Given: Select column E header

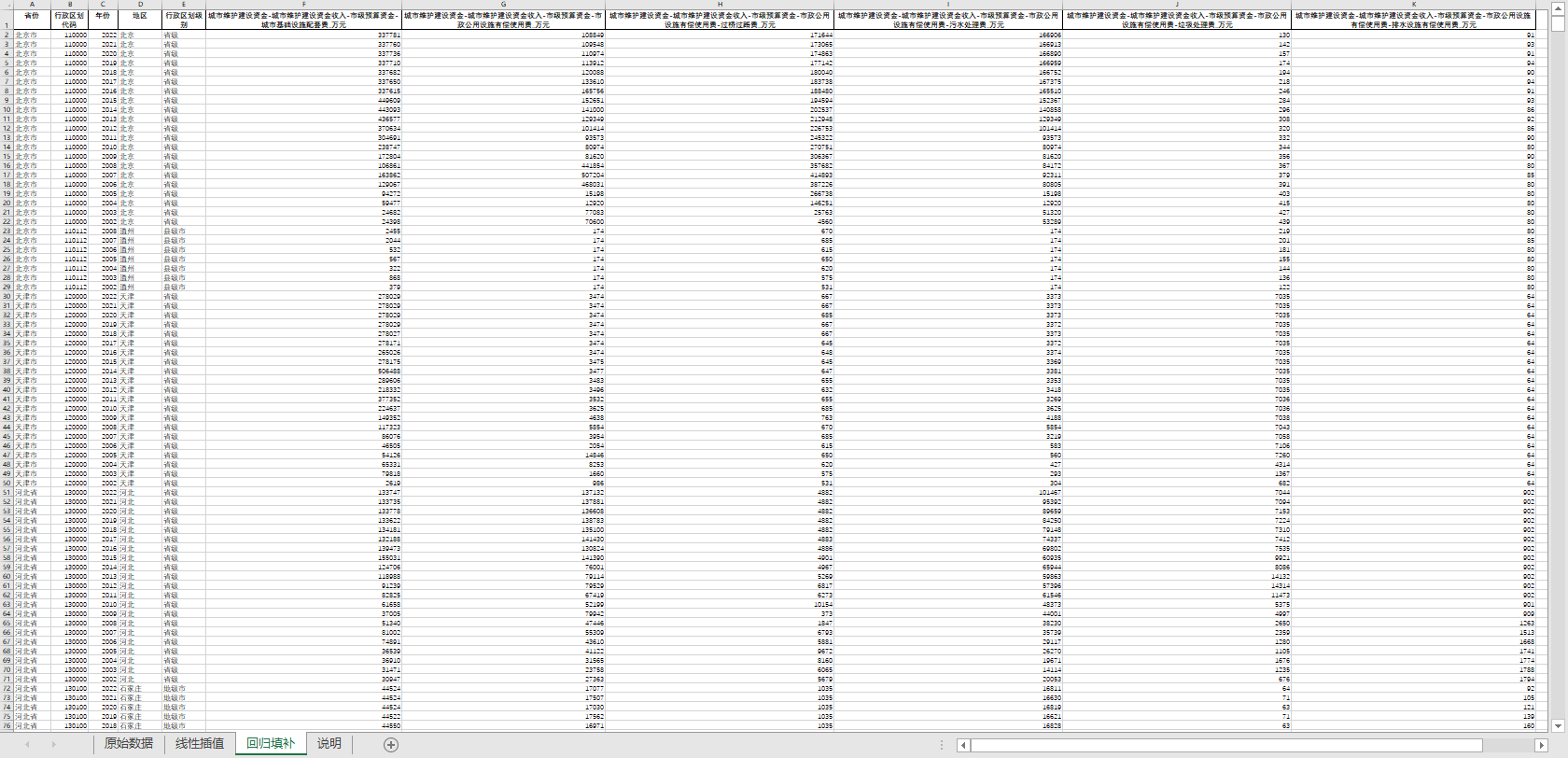Looking at the screenshot, I should pyautogui.click(x=184, y=5).
